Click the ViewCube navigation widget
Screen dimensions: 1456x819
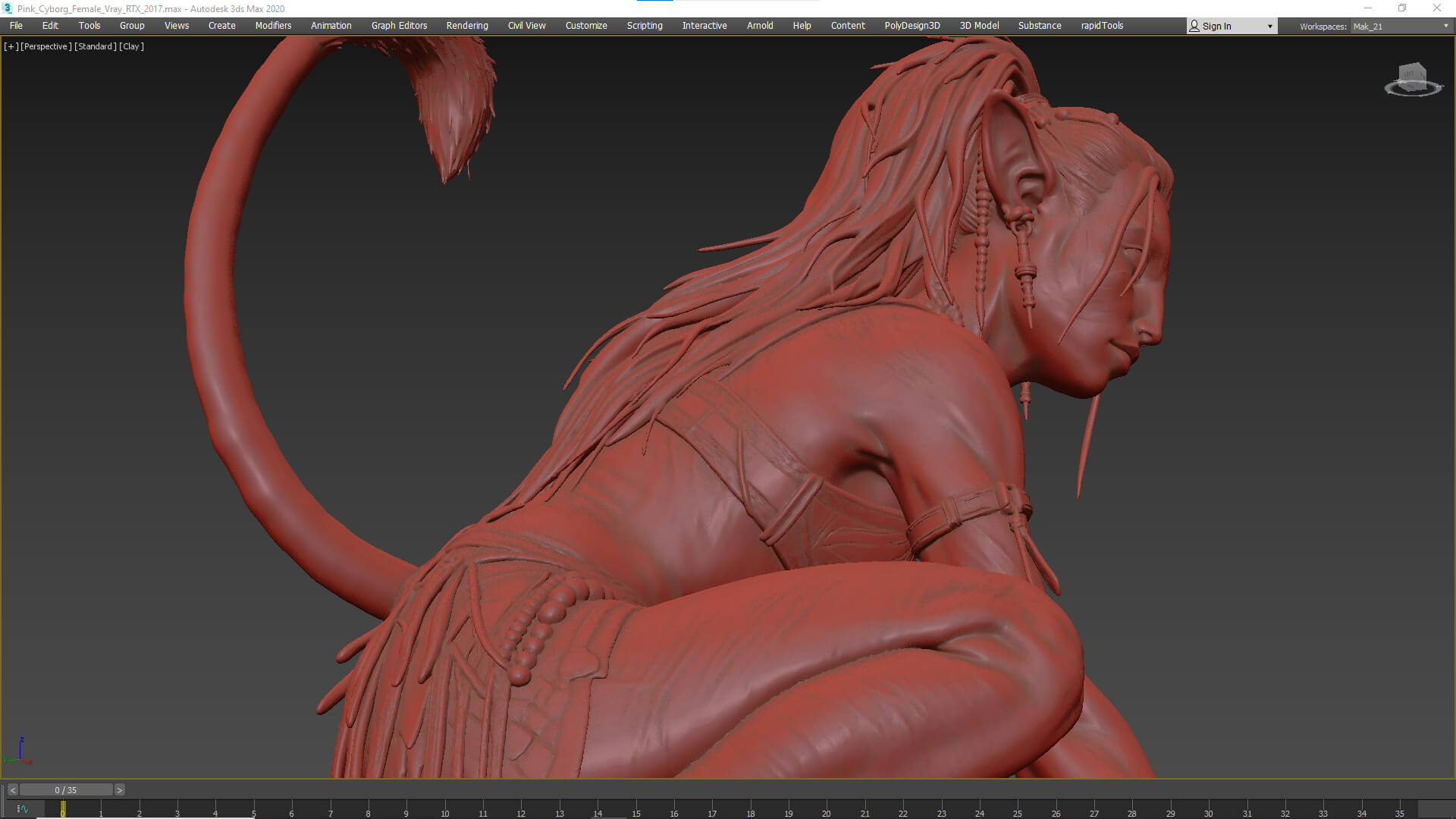click(1413, 80)
